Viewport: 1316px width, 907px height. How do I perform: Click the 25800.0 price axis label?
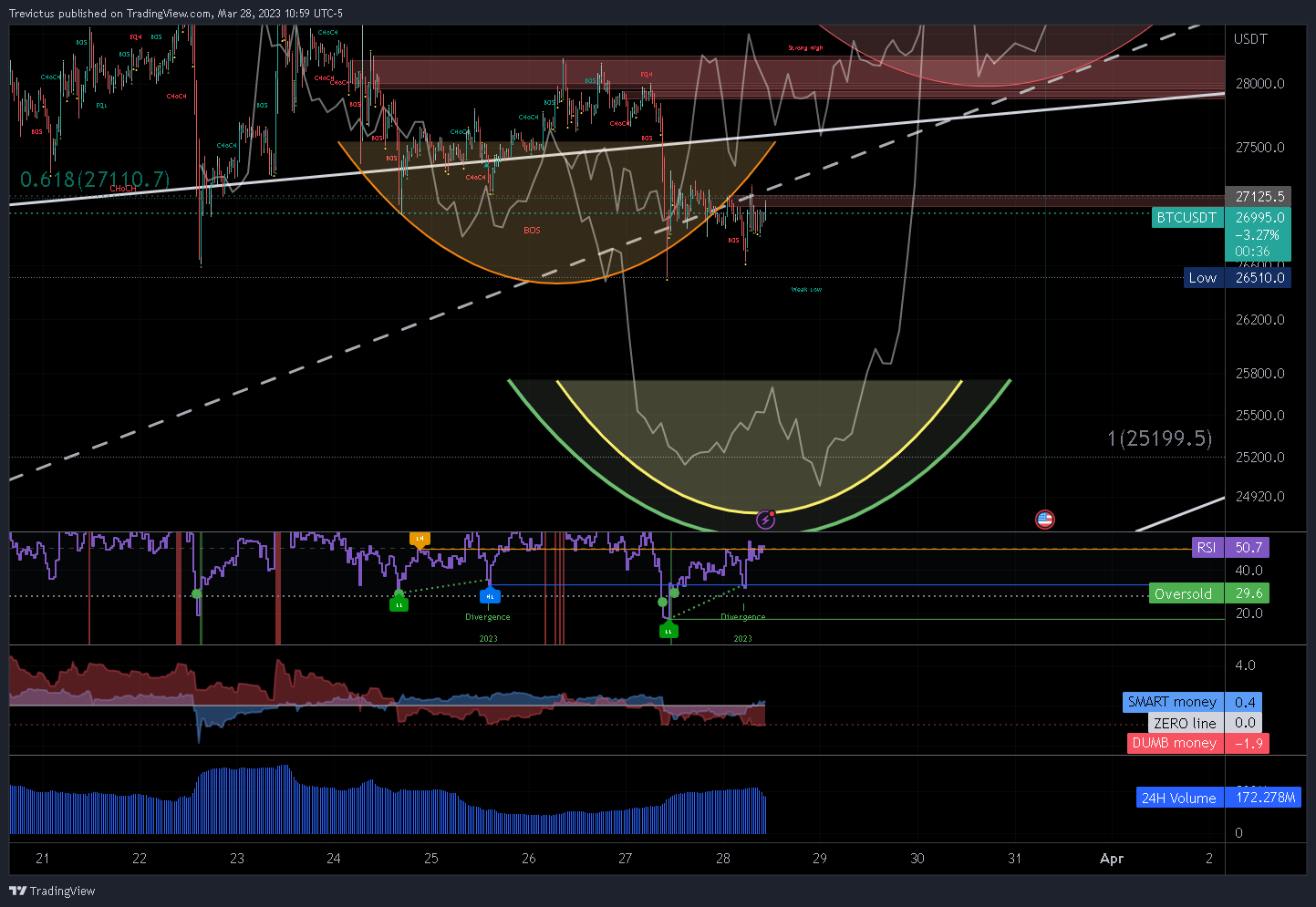(x=1259, y=373)
